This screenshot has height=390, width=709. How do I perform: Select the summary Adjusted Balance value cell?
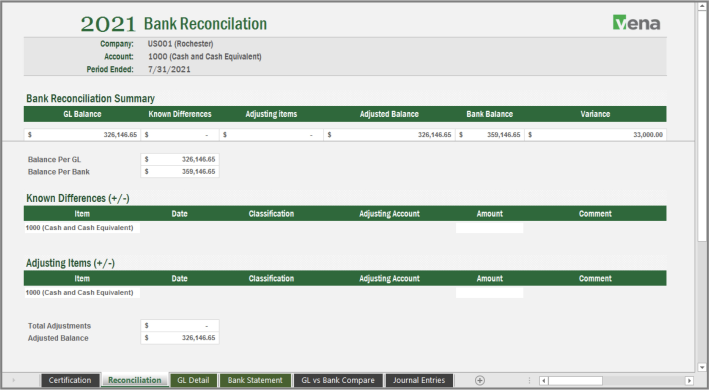pyautogui.click(x=389, y=135)
